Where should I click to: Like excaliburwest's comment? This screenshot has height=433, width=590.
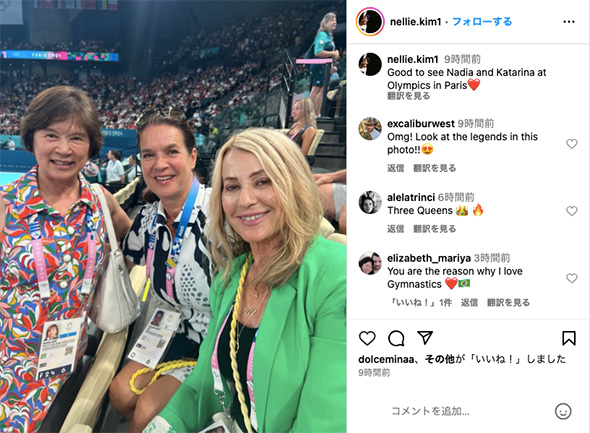tap(572, 144)
